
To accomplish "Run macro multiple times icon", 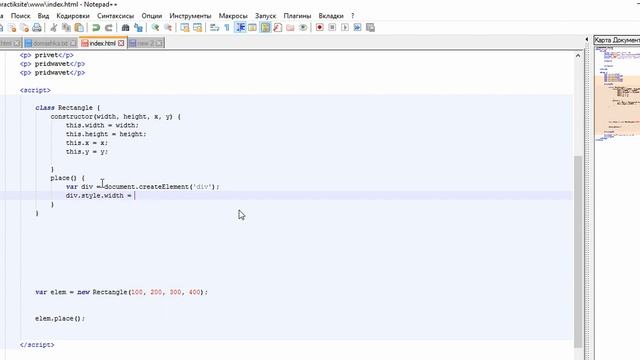I will click(x=358, y=28).
